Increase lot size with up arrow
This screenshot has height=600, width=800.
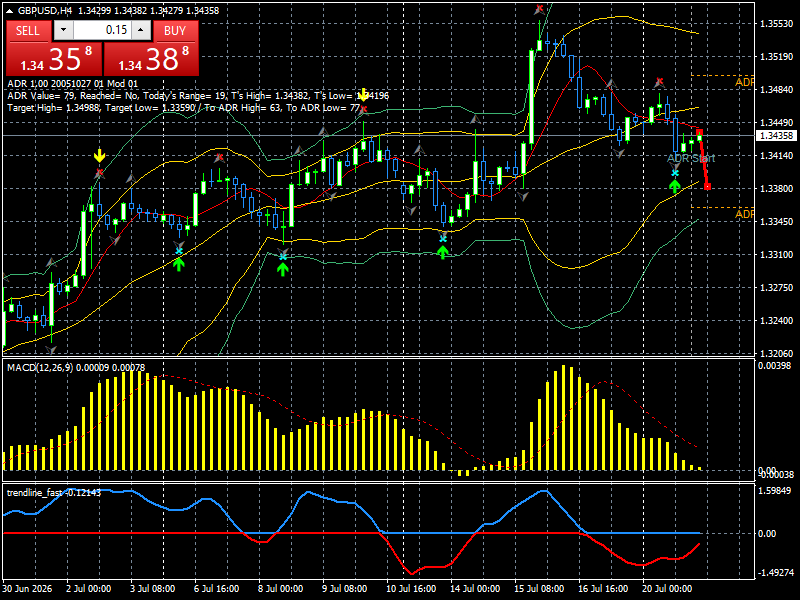[x=141, y=30]
